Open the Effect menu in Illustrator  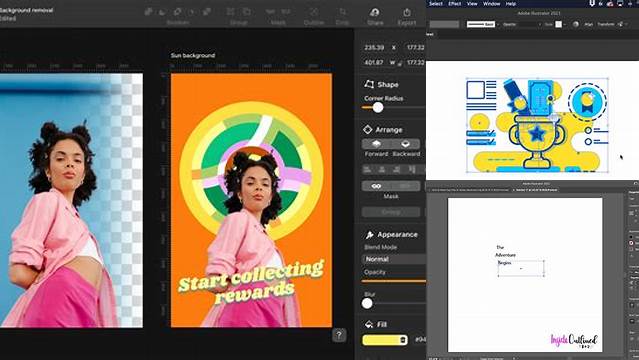(x=454, y=4)
